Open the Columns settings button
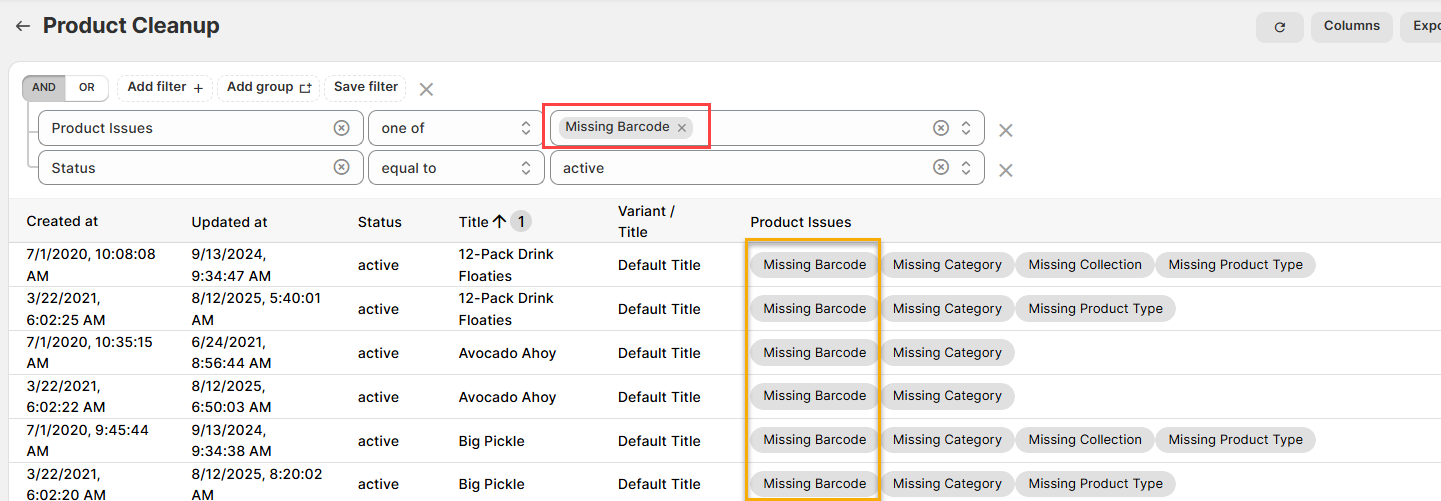The height and width of the screenshot is (501, 1441). coord(1351,27)
